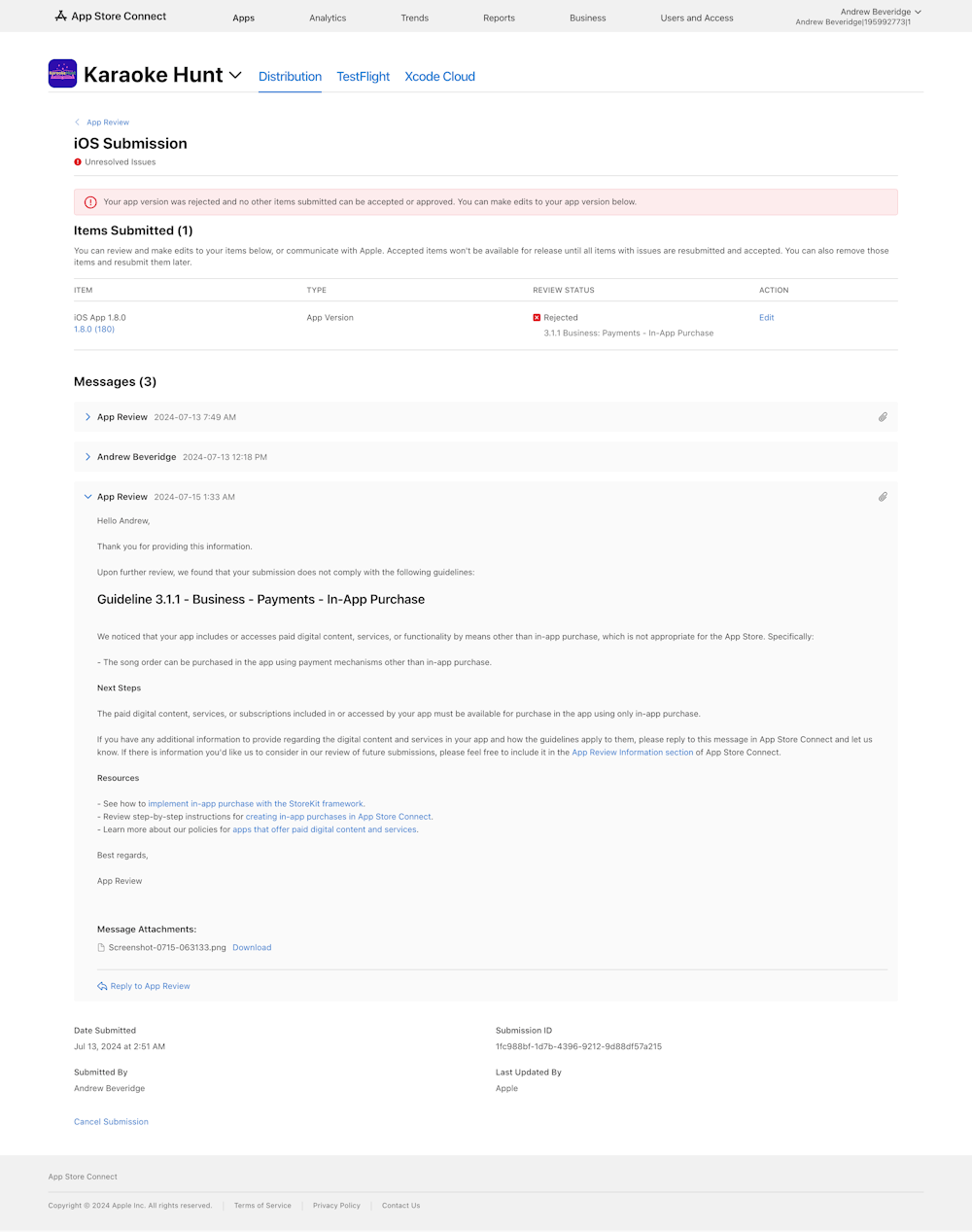Switch to the TestFlight tab
The height and width of the screenshot is (1232, 972).
pyautogui.click(x=363, y=77)
